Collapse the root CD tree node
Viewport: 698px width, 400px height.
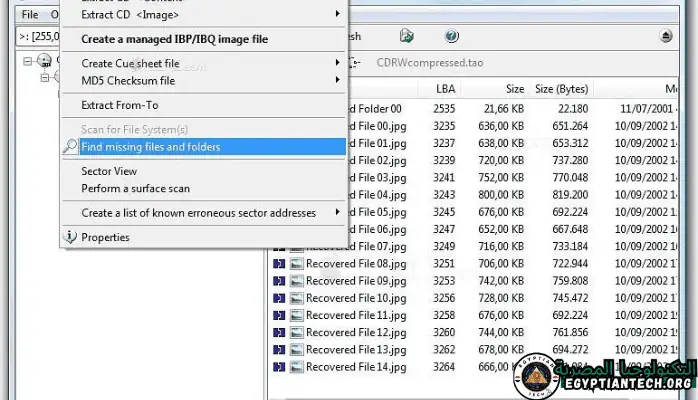click(x=26, y=61)
